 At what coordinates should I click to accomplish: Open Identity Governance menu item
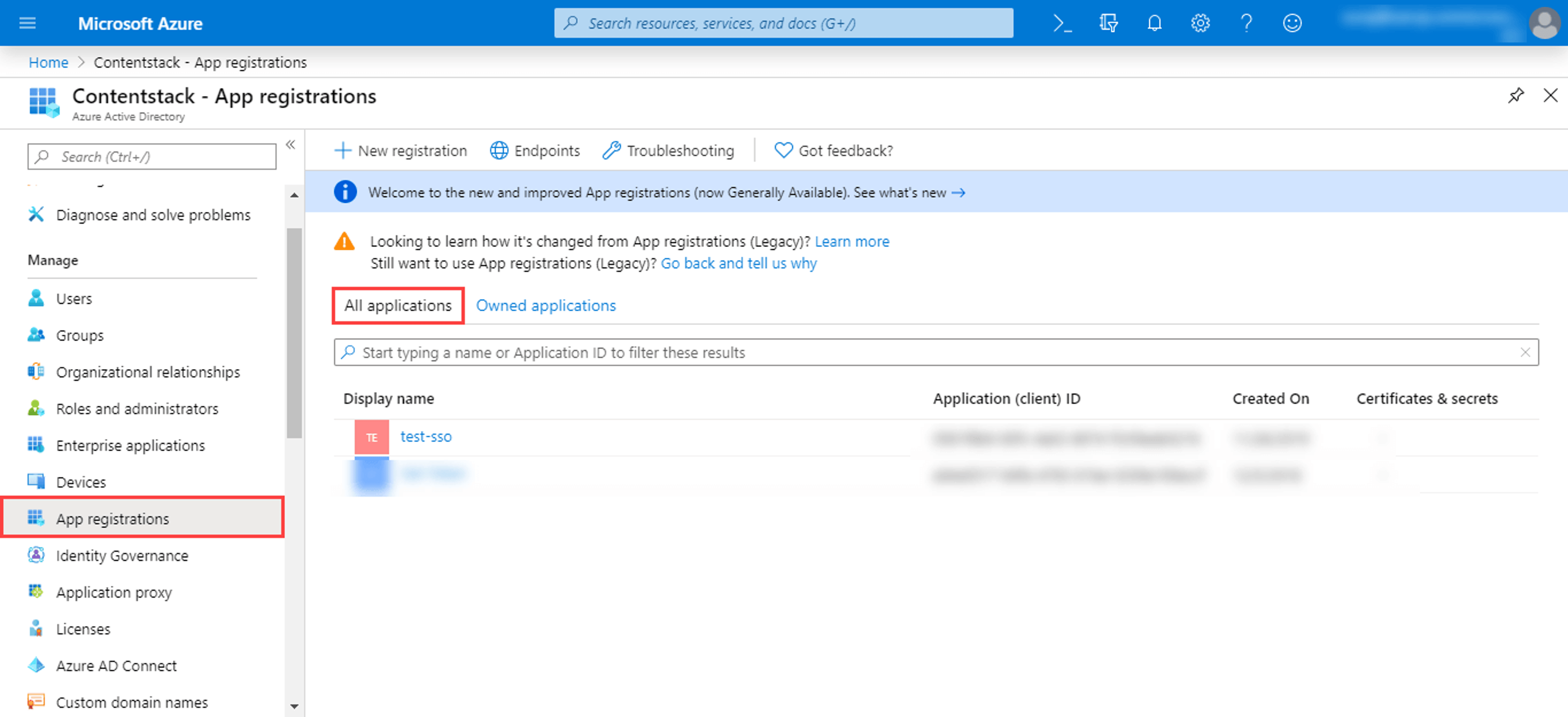coord(122,556)
